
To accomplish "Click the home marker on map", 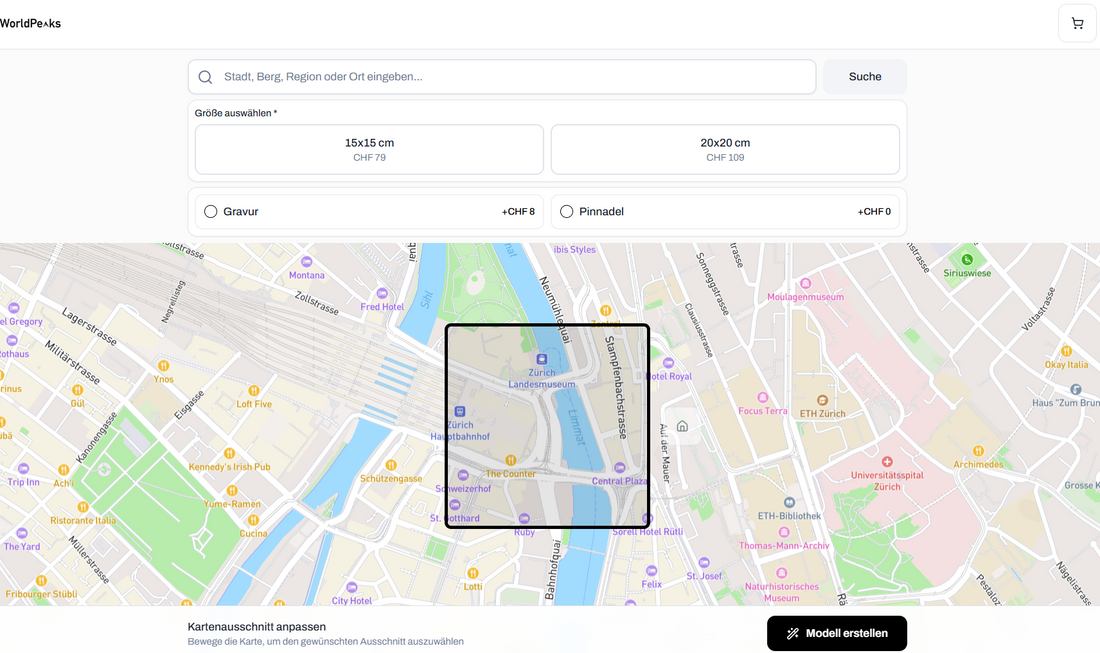I will [682, 426].
